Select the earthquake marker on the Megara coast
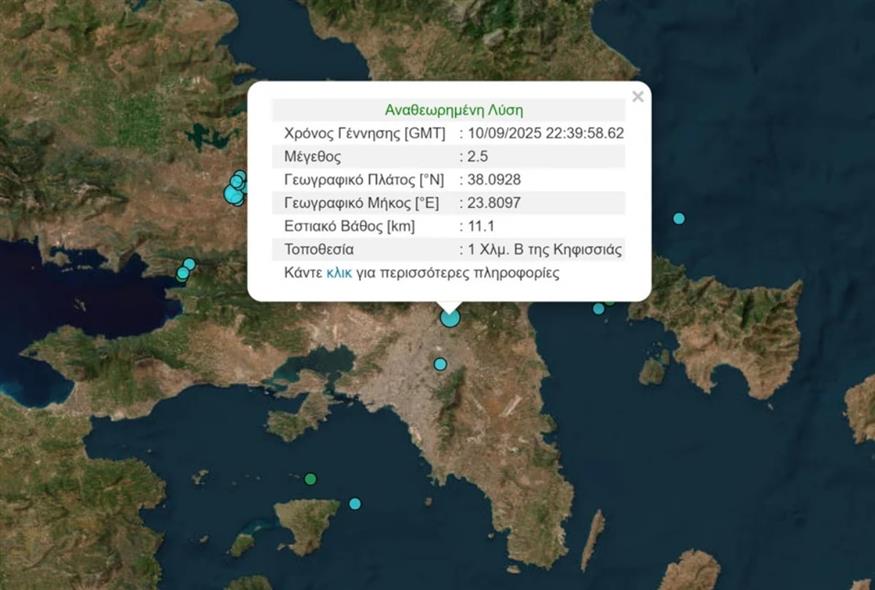875x590 pixels. tap(180, 273)
